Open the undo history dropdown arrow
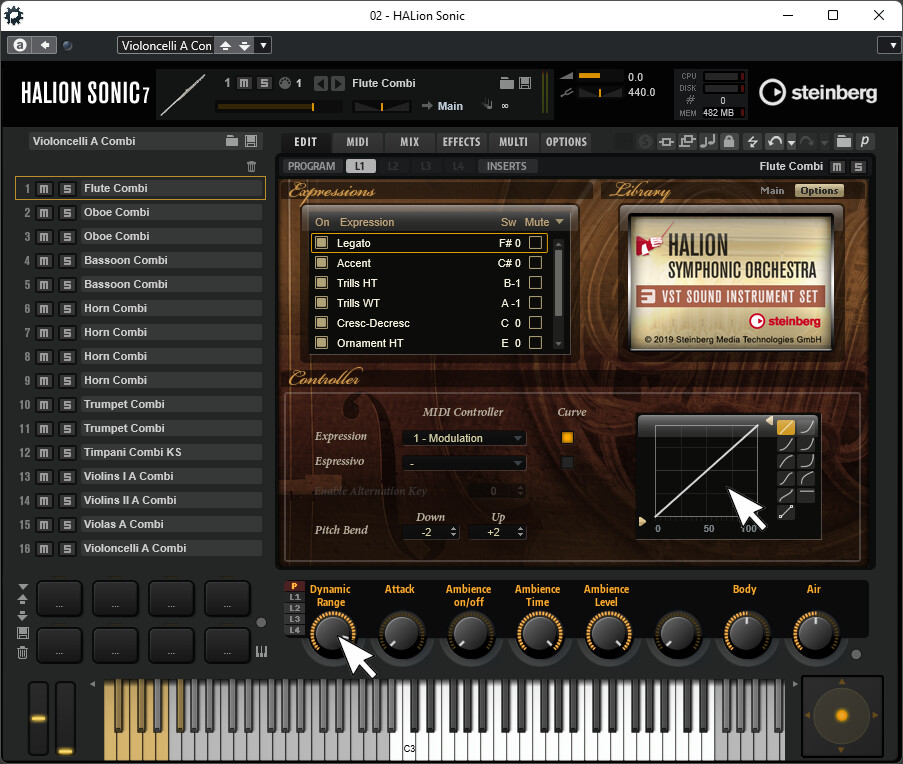This screenshot has height=764, width=903. click(x=792, y=142)
